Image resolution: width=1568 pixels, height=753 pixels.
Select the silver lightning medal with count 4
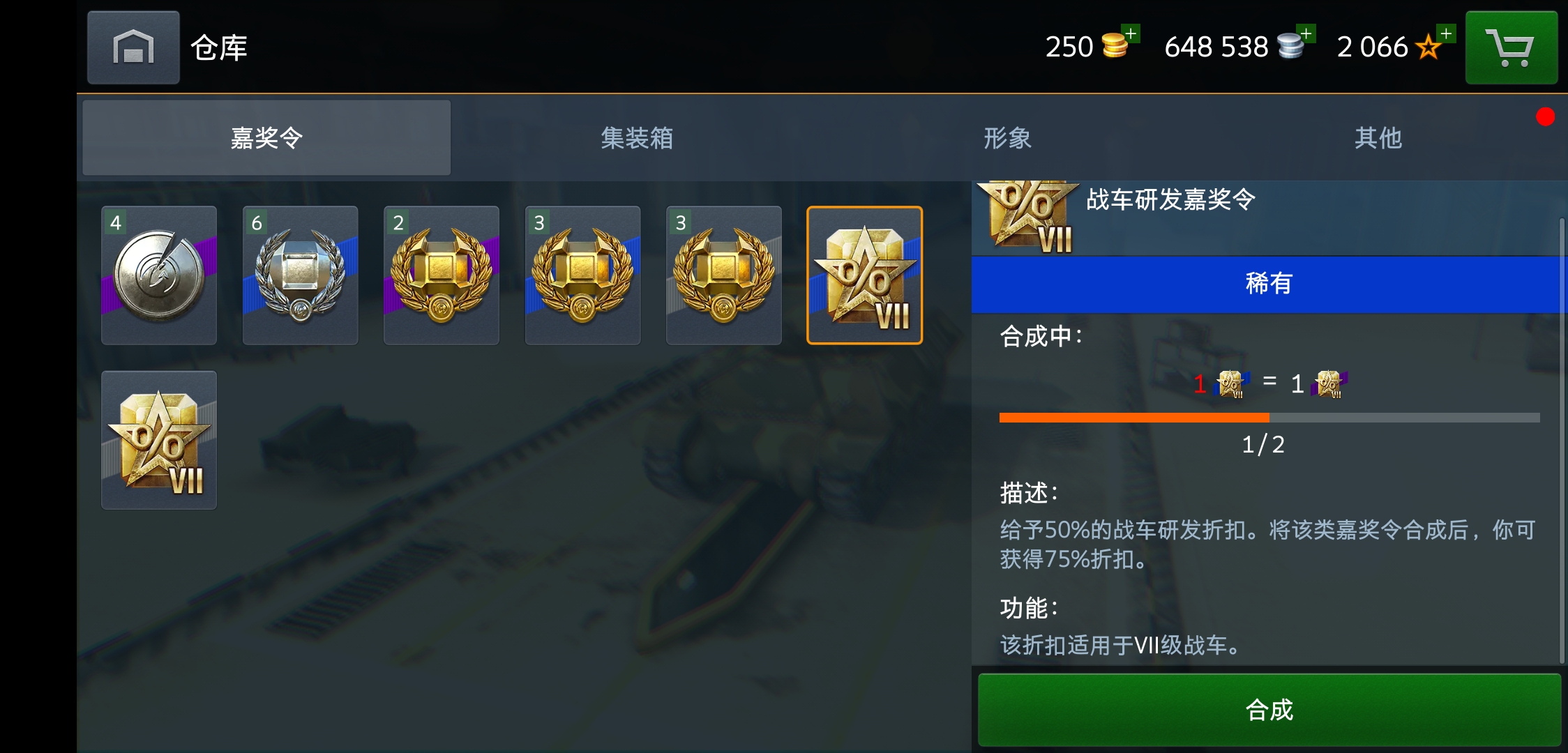(159, 275)
